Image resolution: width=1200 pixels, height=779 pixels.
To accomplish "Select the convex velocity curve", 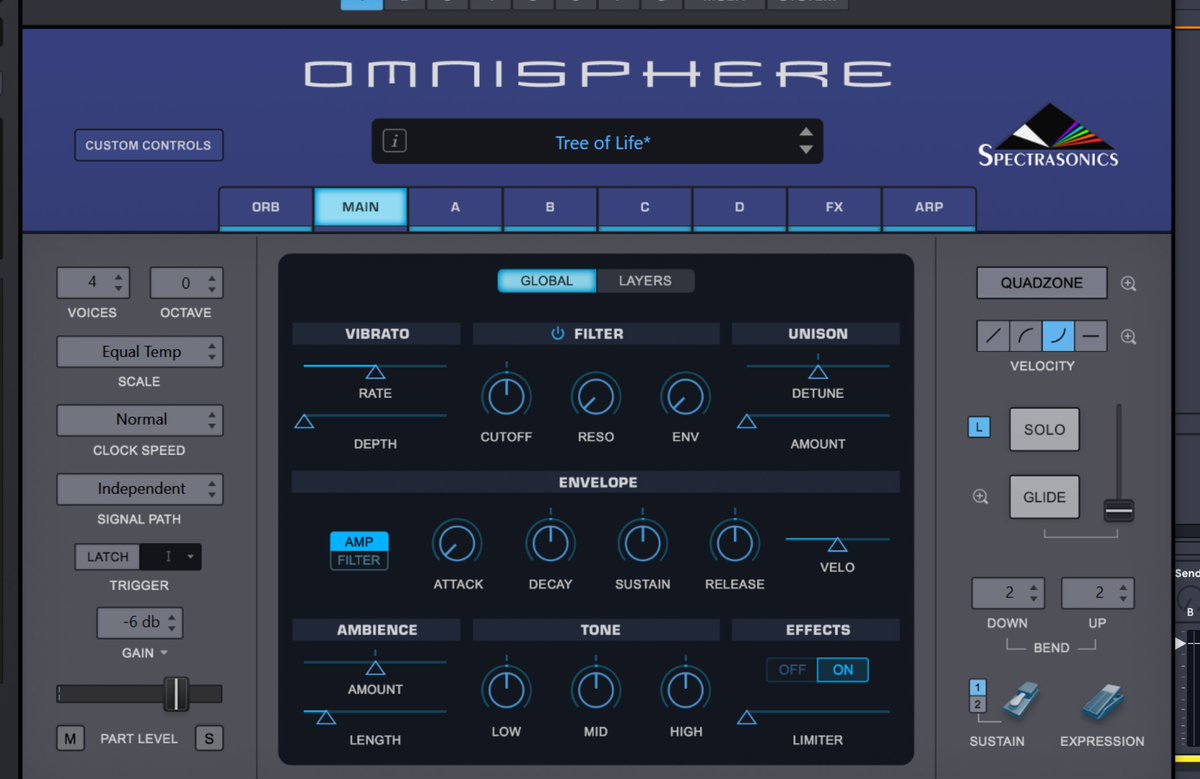I will 1026,337.
